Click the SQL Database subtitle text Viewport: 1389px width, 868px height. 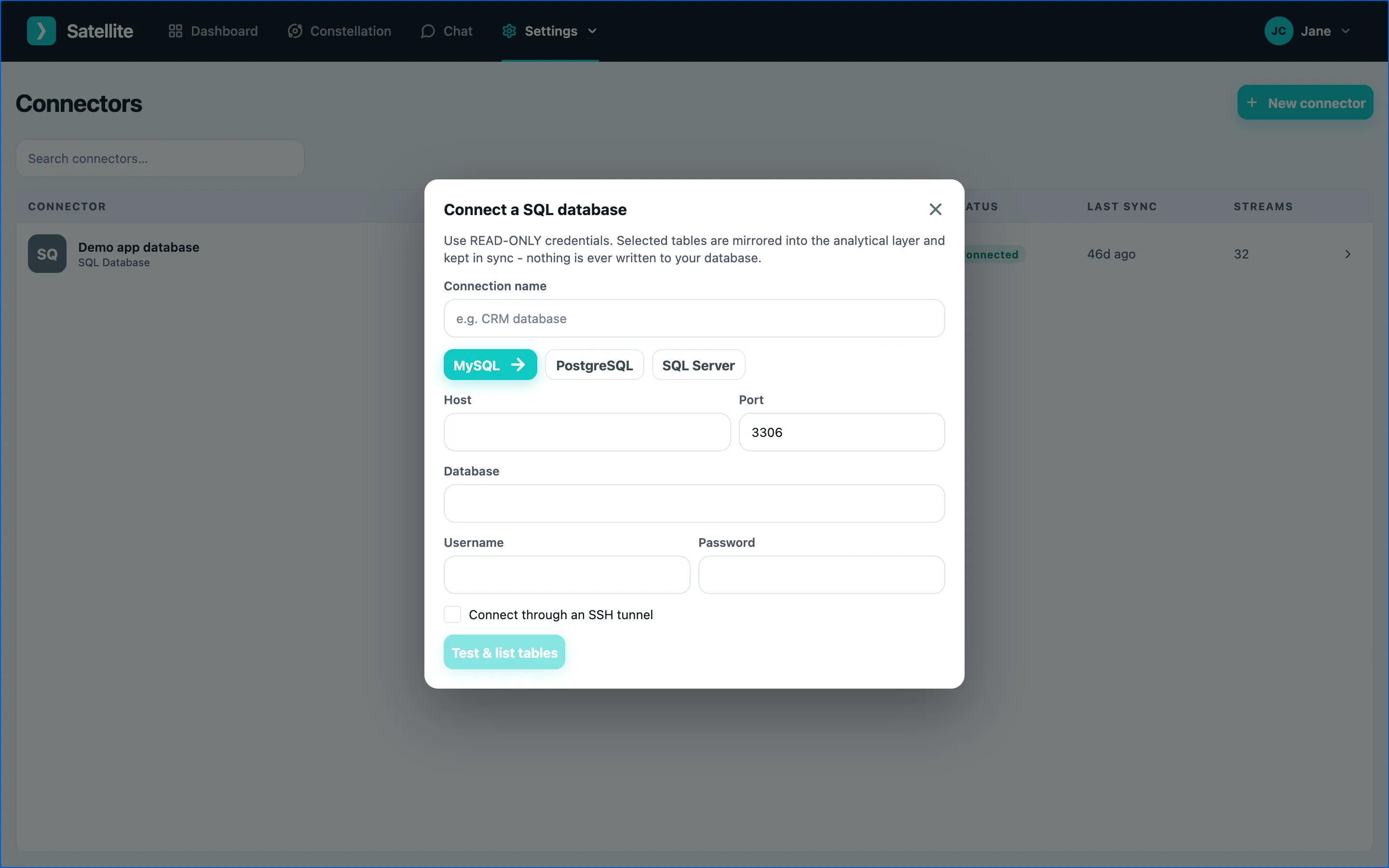(114, 263)
